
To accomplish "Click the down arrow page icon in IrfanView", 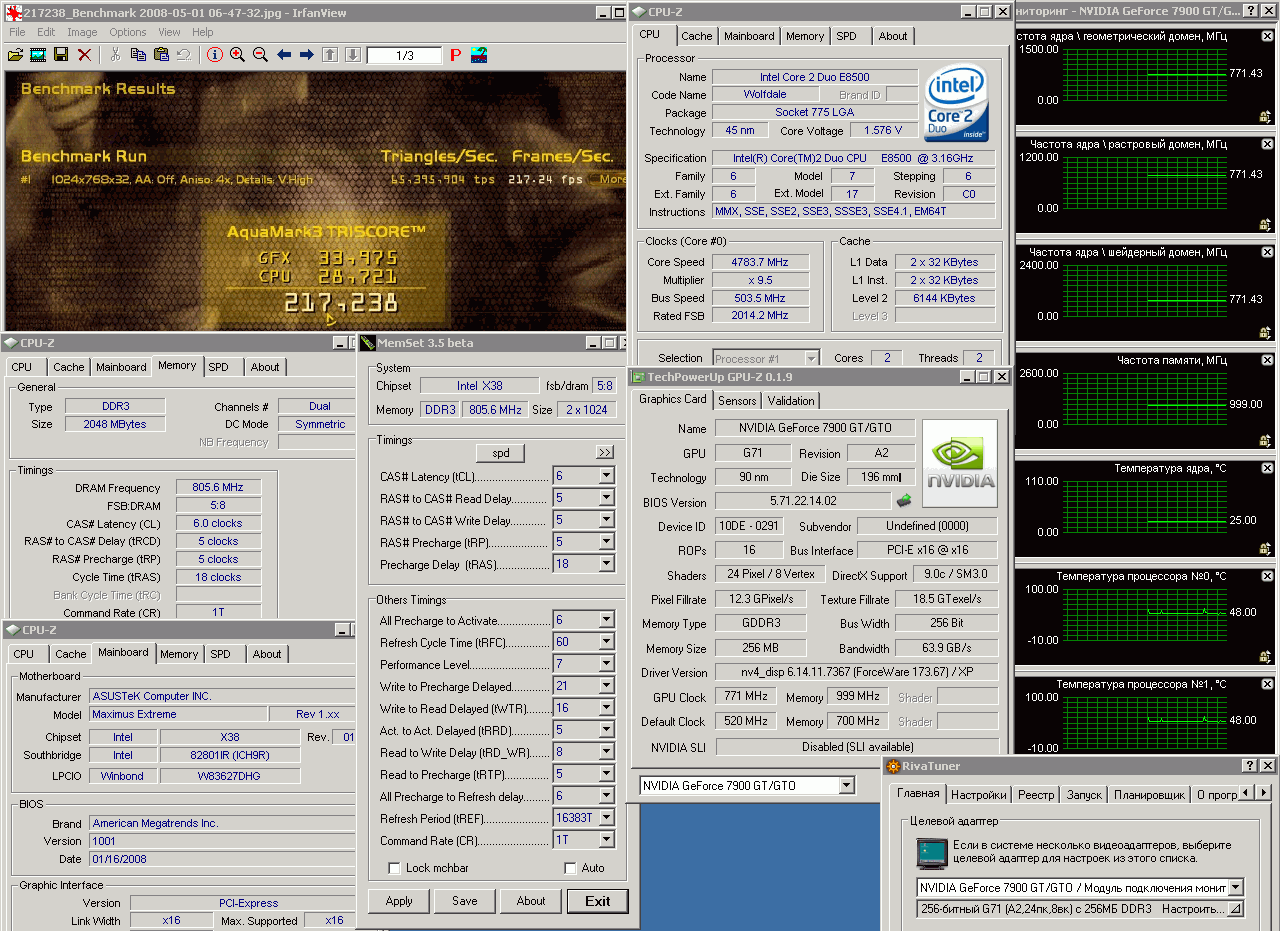I will [x=352, y=55].
